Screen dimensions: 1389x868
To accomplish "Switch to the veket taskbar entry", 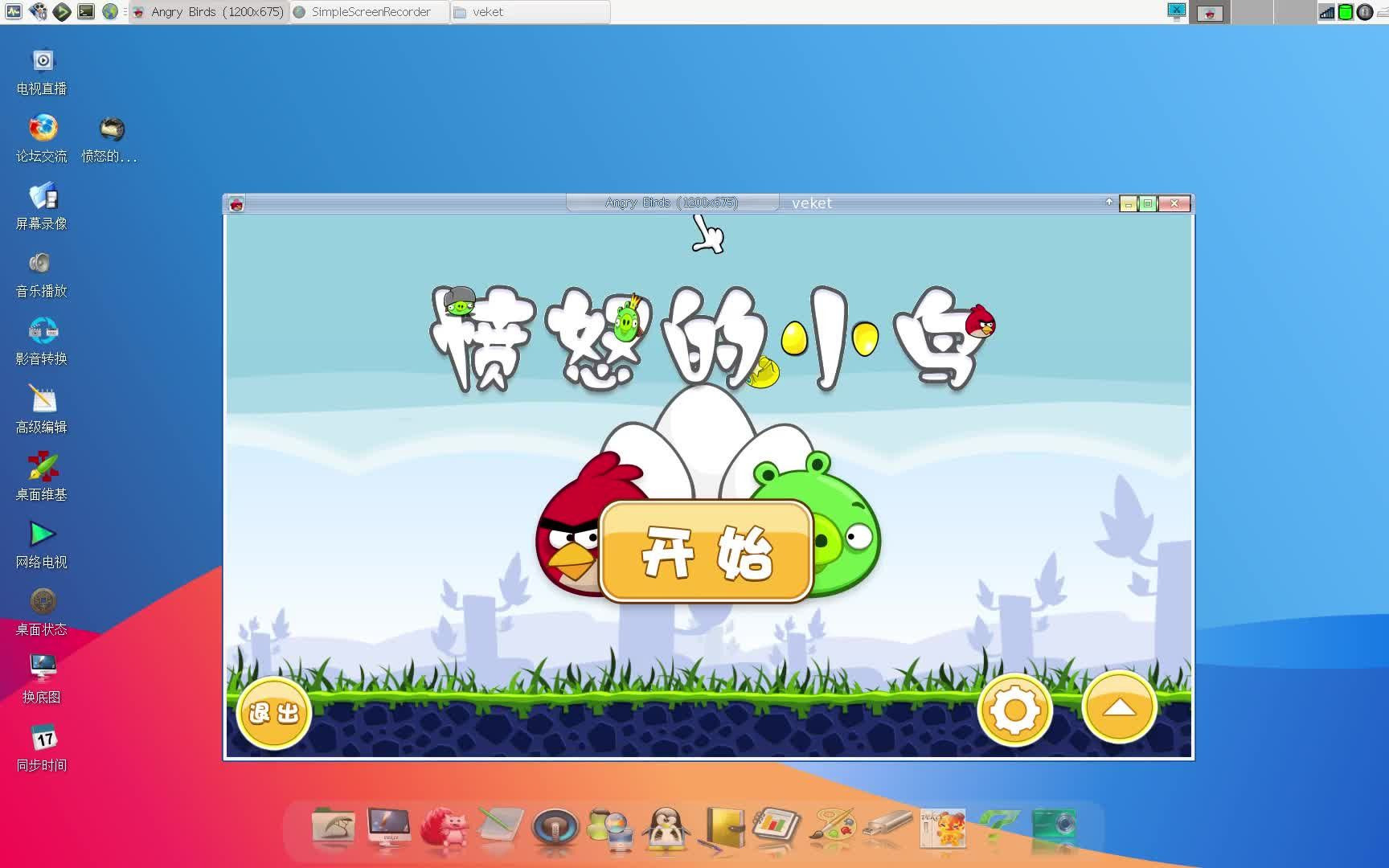I will (x=530, y=12).
